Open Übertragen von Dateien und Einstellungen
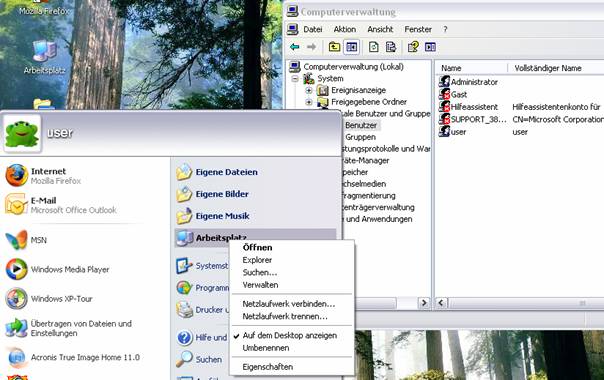This screenshot has width=604, height=380. pos(69,328)
